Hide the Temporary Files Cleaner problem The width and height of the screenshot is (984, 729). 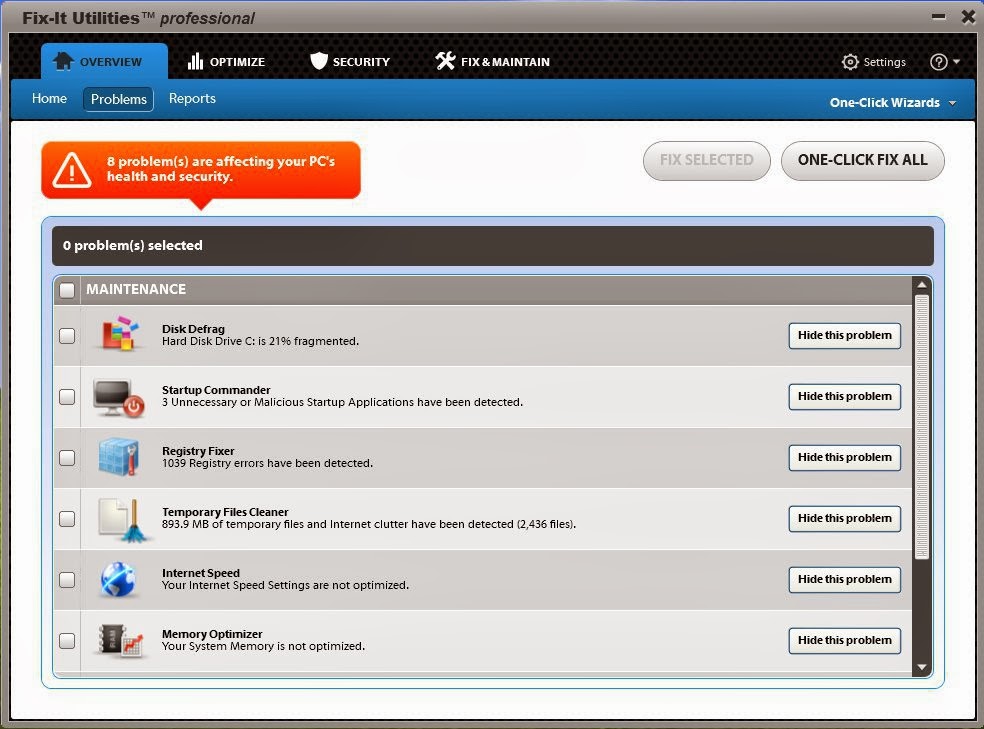845,518
